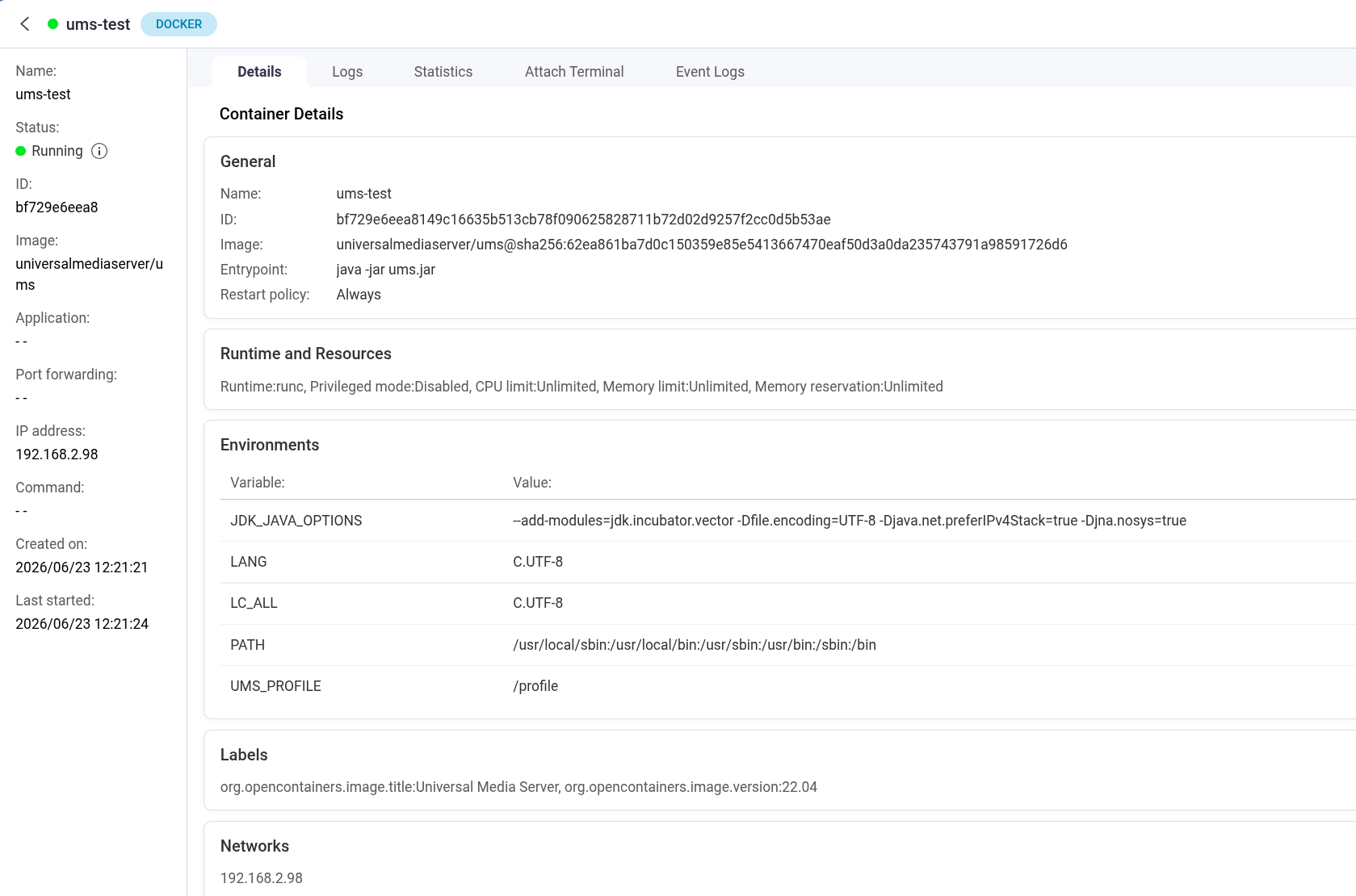Select the sidebar ID bf729e6eea8

[x=57, y=207]
